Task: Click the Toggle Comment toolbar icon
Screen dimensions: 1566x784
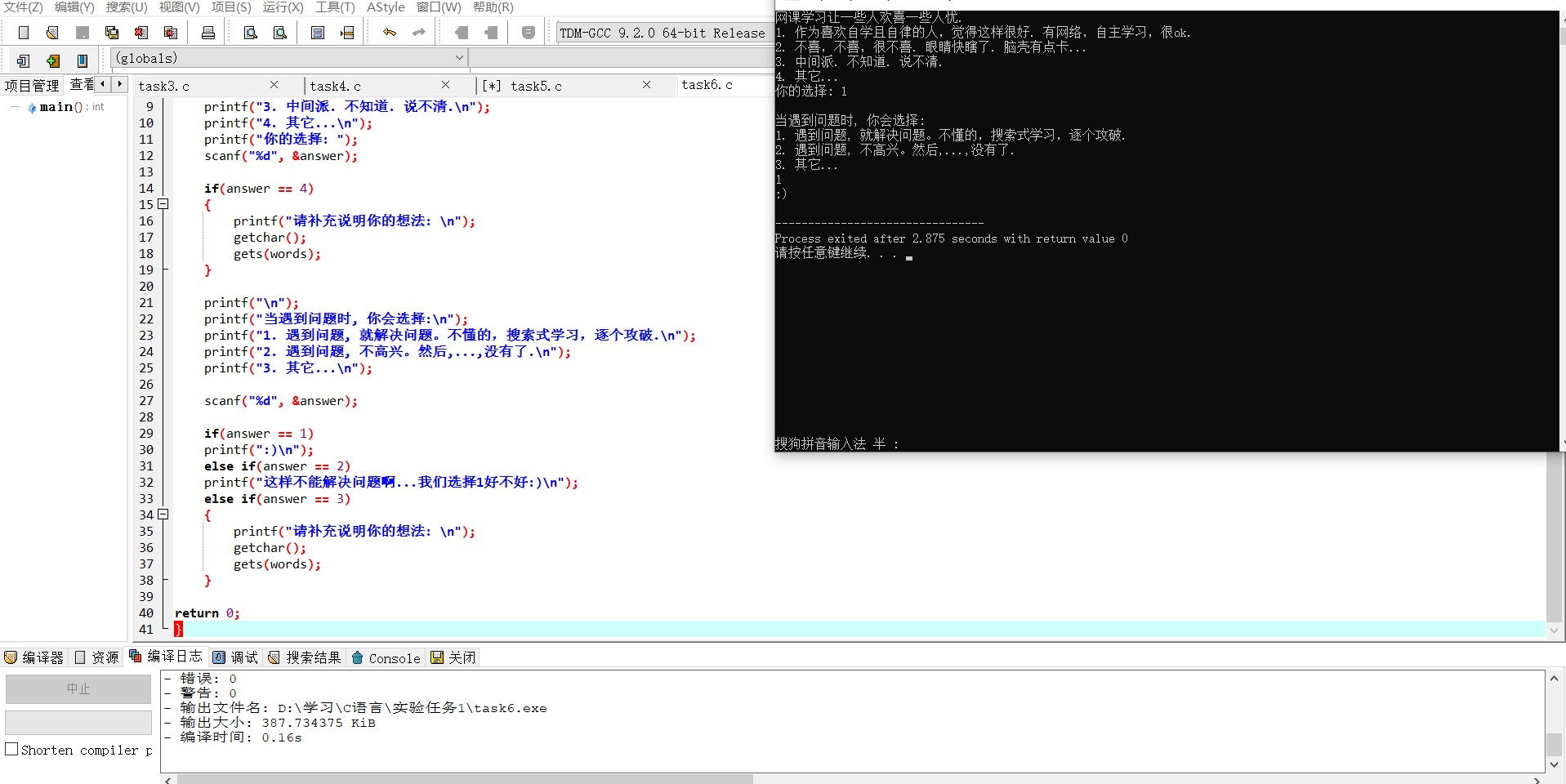Action: pos(529,33)
